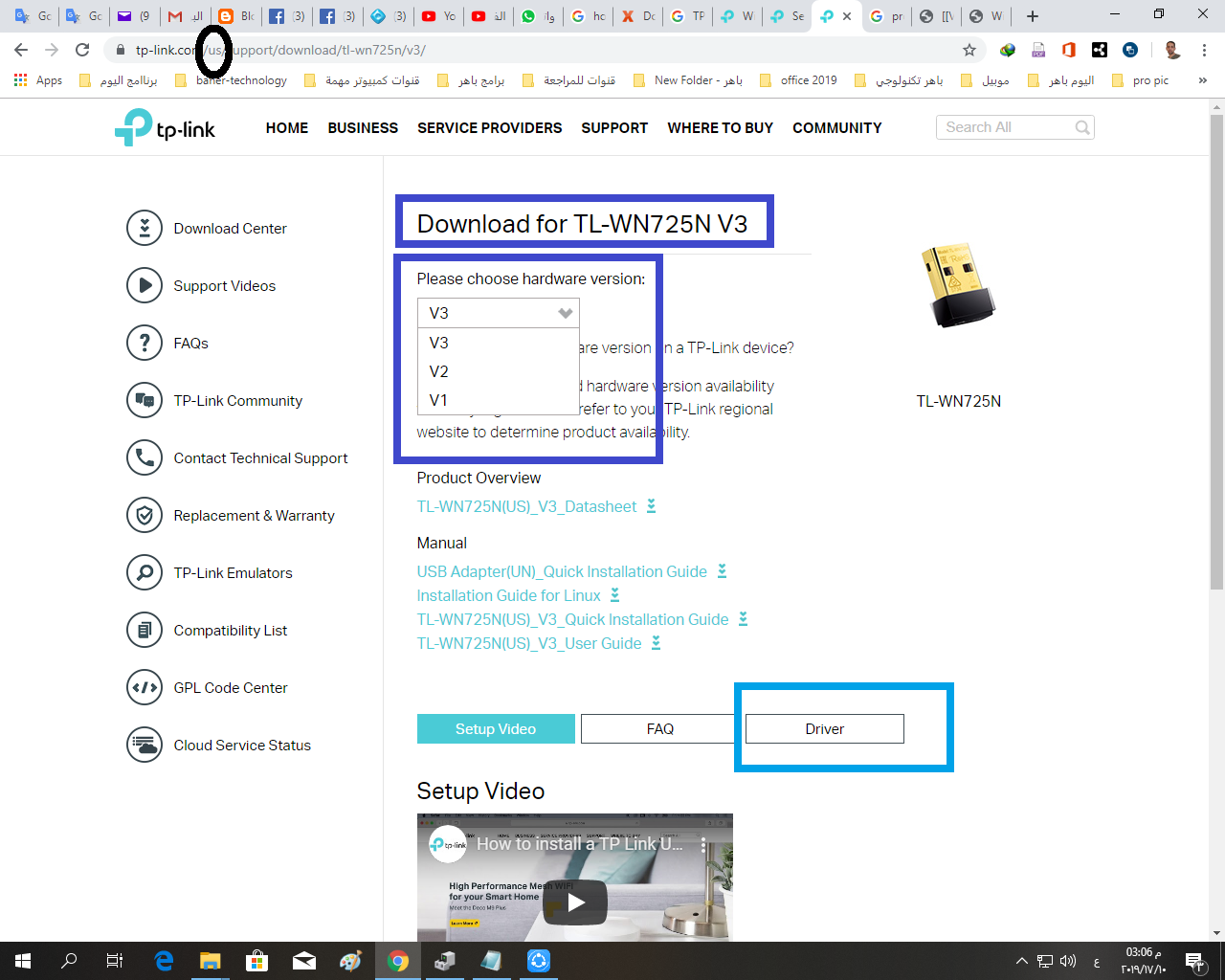Open BUSINESS menu item
Screen dimensions: 1225x980
pyautogui.click(x=363, y=127)
